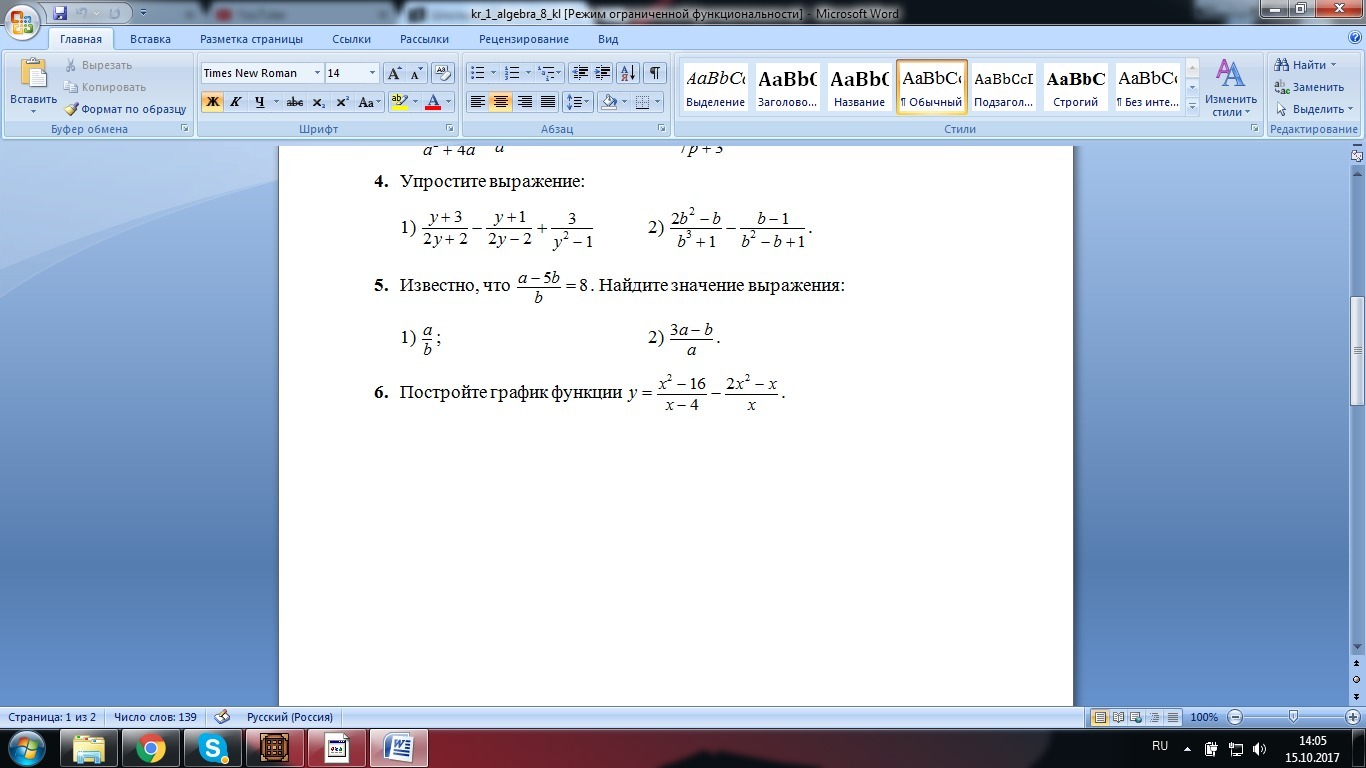Click the Windows Start button
The image size is (1366, 768).
[x=26, y=748]
